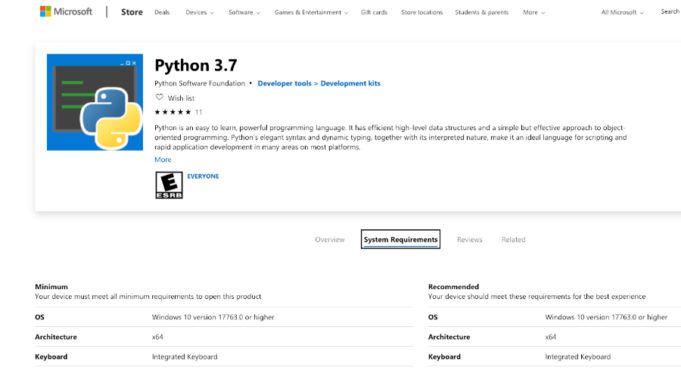
Task: Click the Deals menu item
Action: [x=162, y=13]
